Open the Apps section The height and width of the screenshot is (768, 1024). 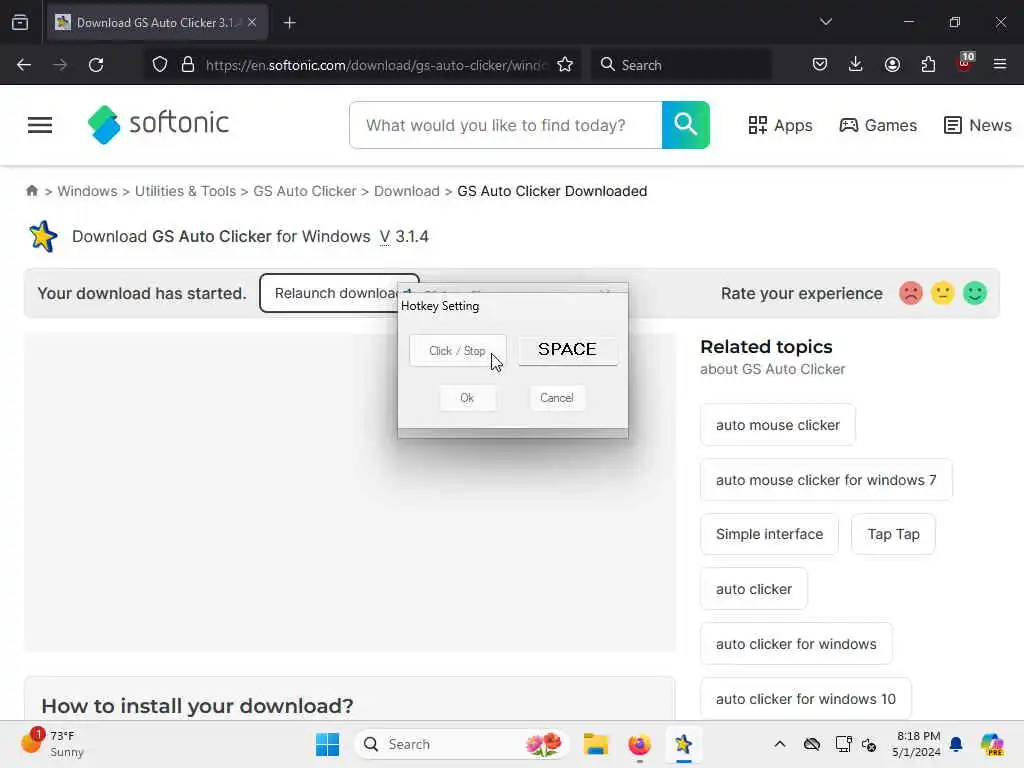(x=780, y=125)
